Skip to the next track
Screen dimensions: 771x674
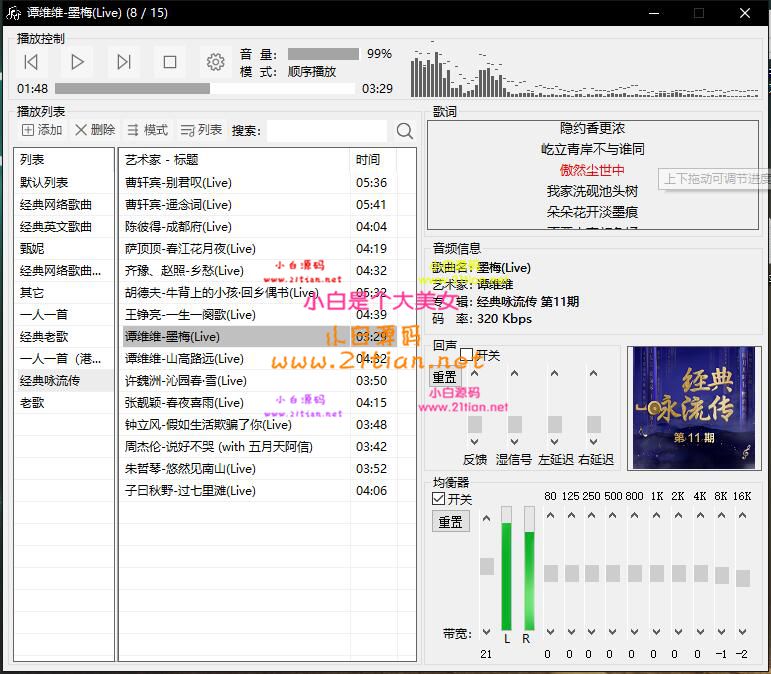pyautogui.click(x=124, y=62)
